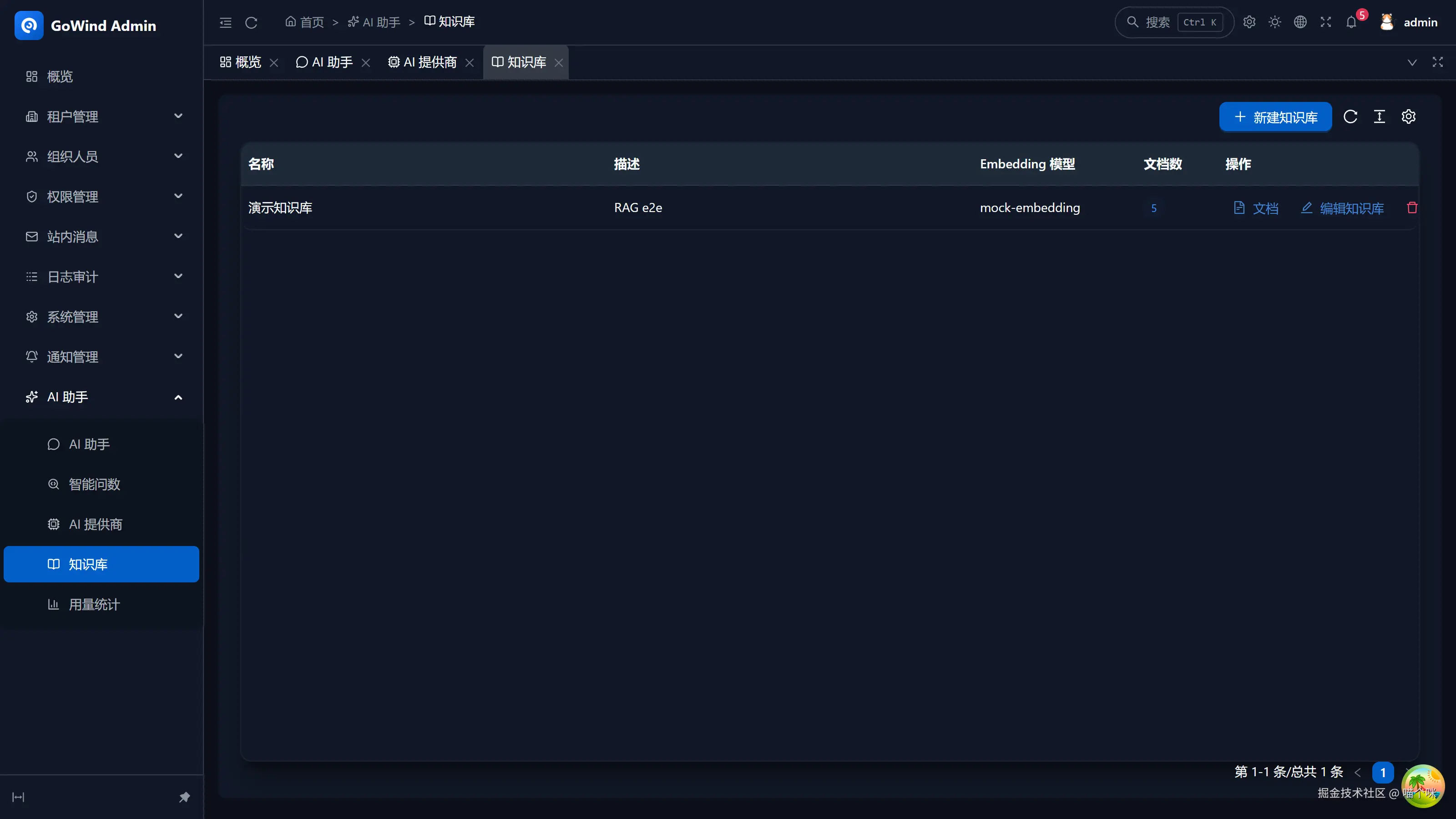Maximize content with tab bar expand icon
The image size is (1456, 819).
[1437, 62]
